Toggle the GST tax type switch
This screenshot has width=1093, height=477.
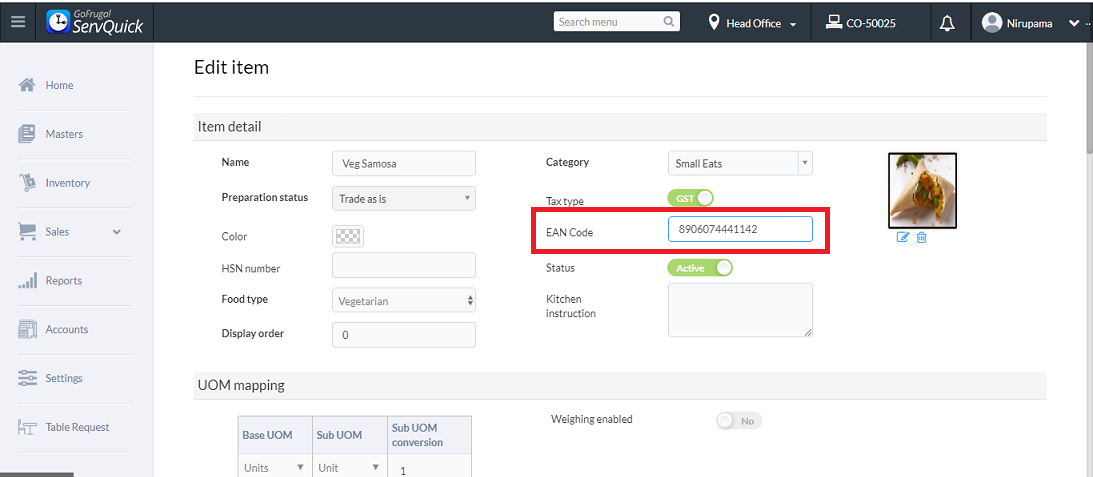pos(690,198)
